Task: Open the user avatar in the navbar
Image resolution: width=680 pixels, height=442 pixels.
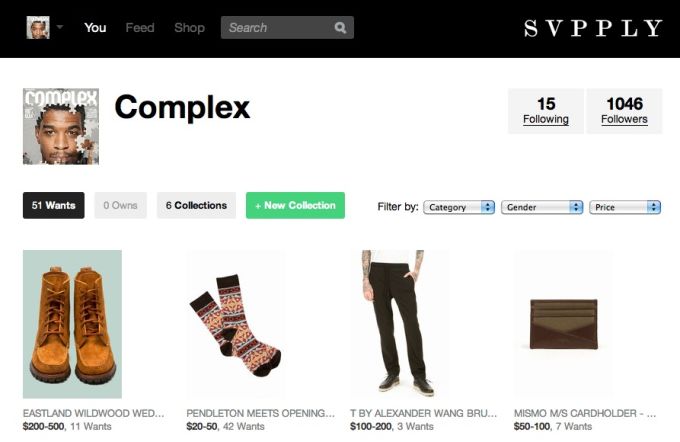Action: pos(38,27)
